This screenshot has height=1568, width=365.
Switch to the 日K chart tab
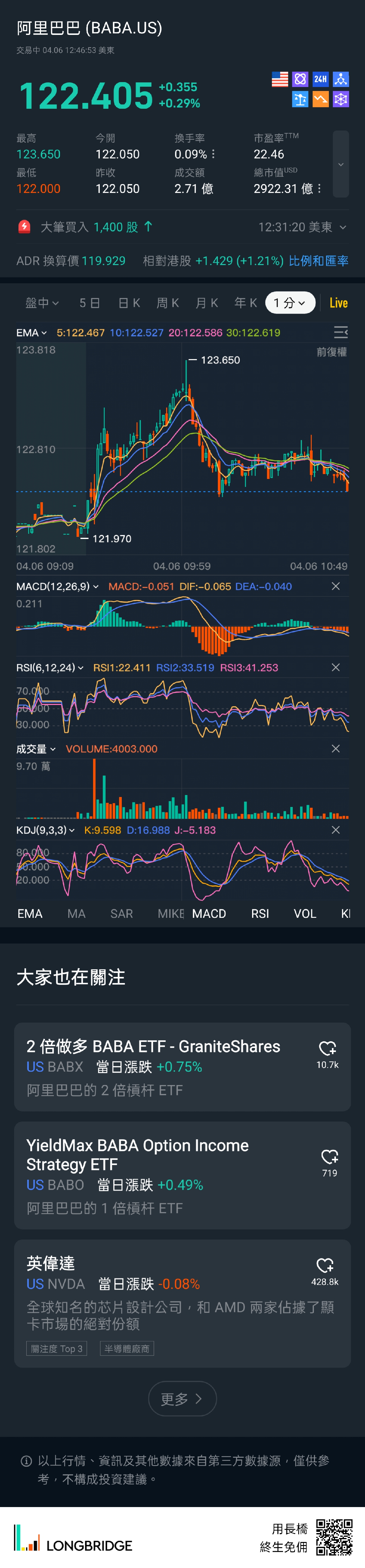[x=129, y=303]
